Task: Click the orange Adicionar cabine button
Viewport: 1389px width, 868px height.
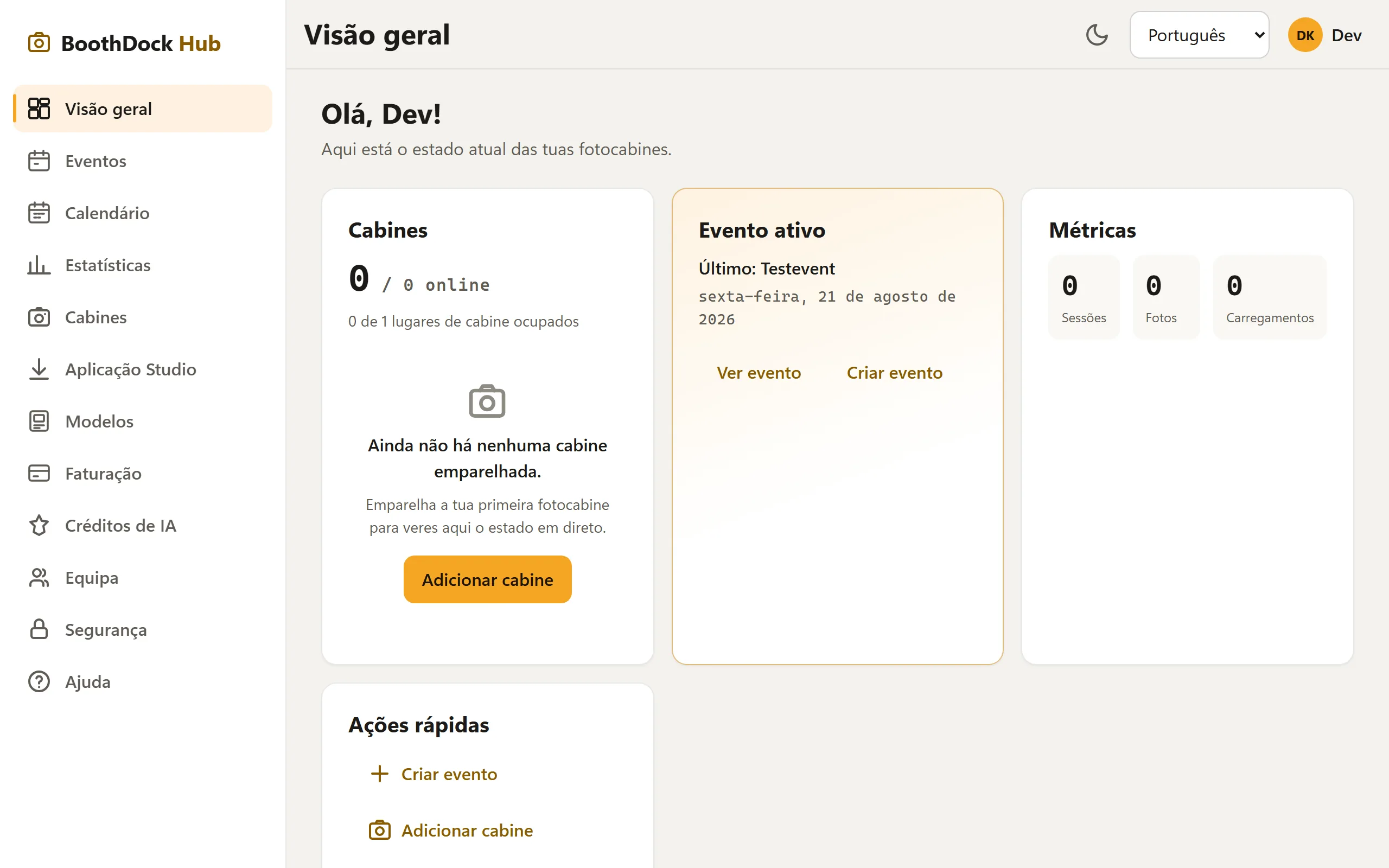Action: (487, 579)
